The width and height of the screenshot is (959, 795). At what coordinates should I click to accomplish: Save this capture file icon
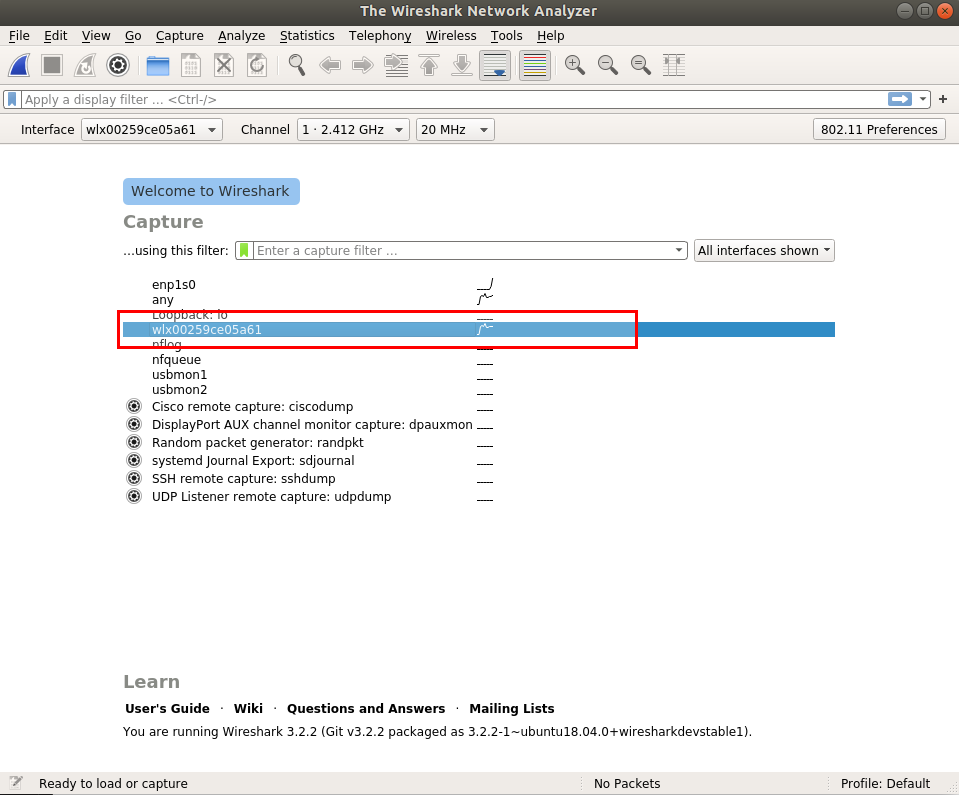[x=191, y=65]
